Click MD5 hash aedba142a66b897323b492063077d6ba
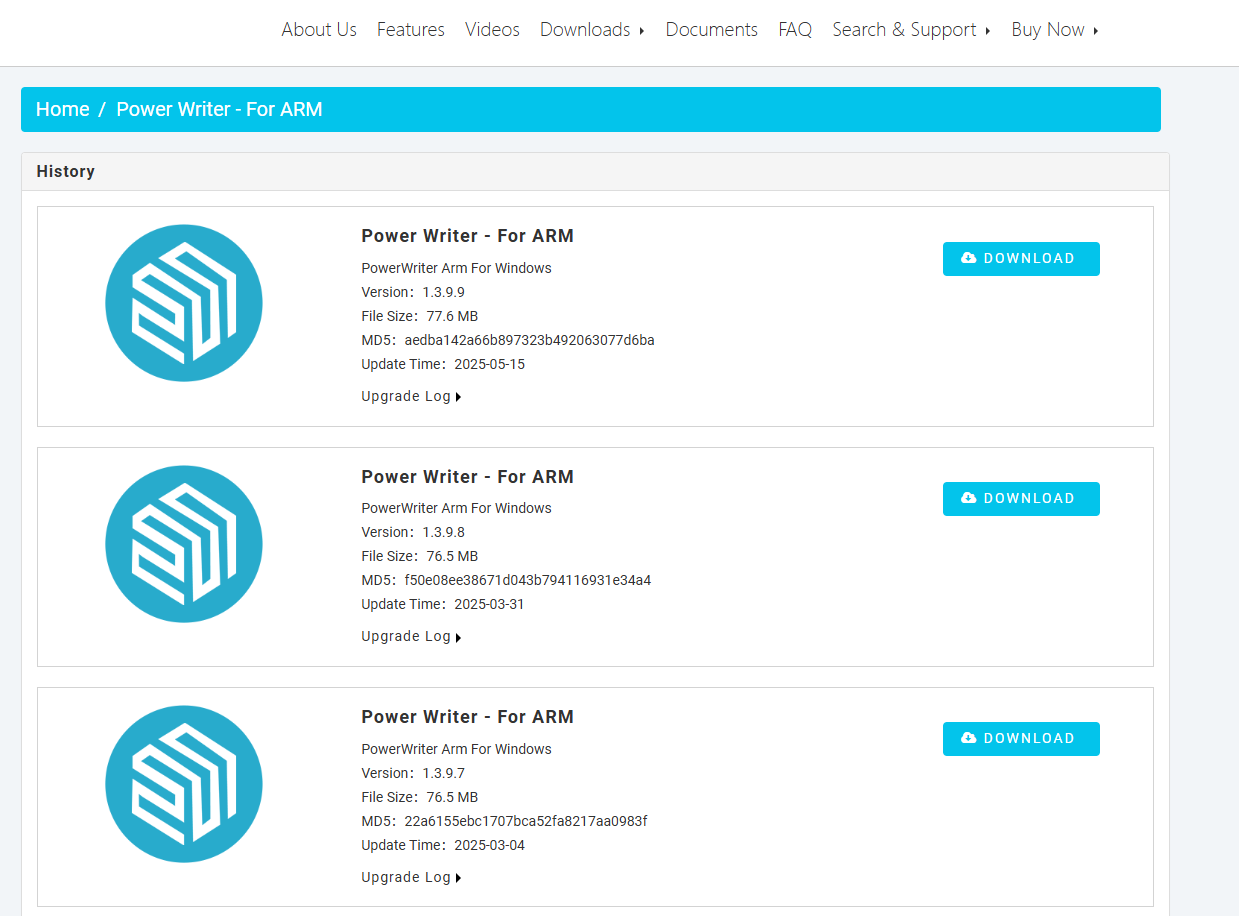 (529, 340)
